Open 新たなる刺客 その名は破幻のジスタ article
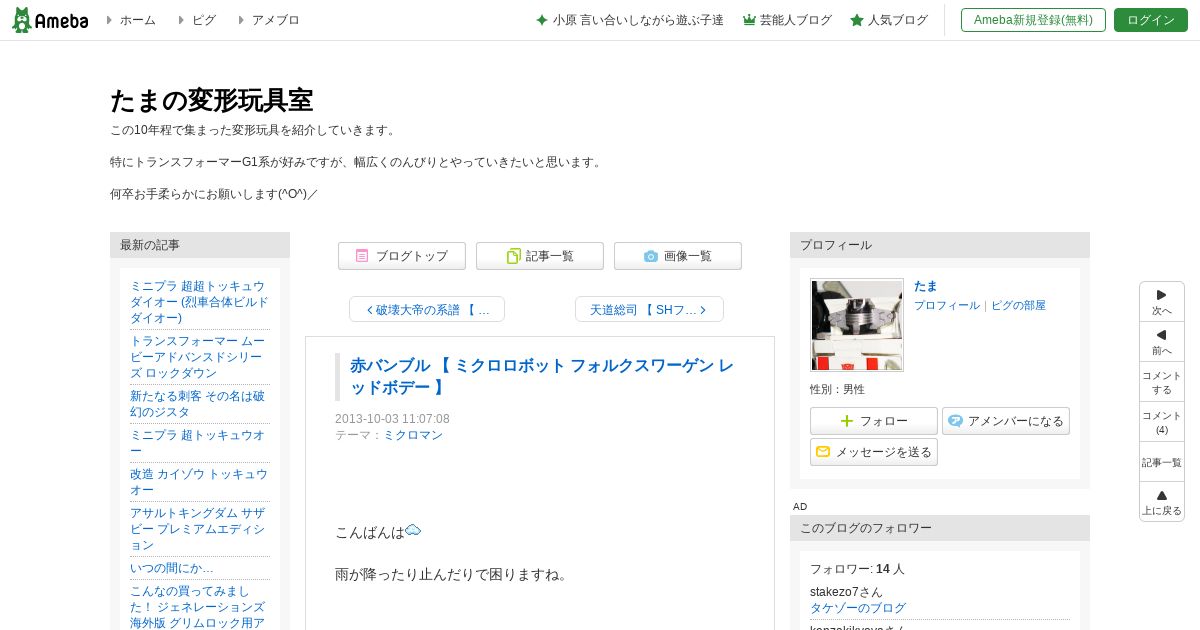Screen dimensions: 1200x630 click(197, 404)
